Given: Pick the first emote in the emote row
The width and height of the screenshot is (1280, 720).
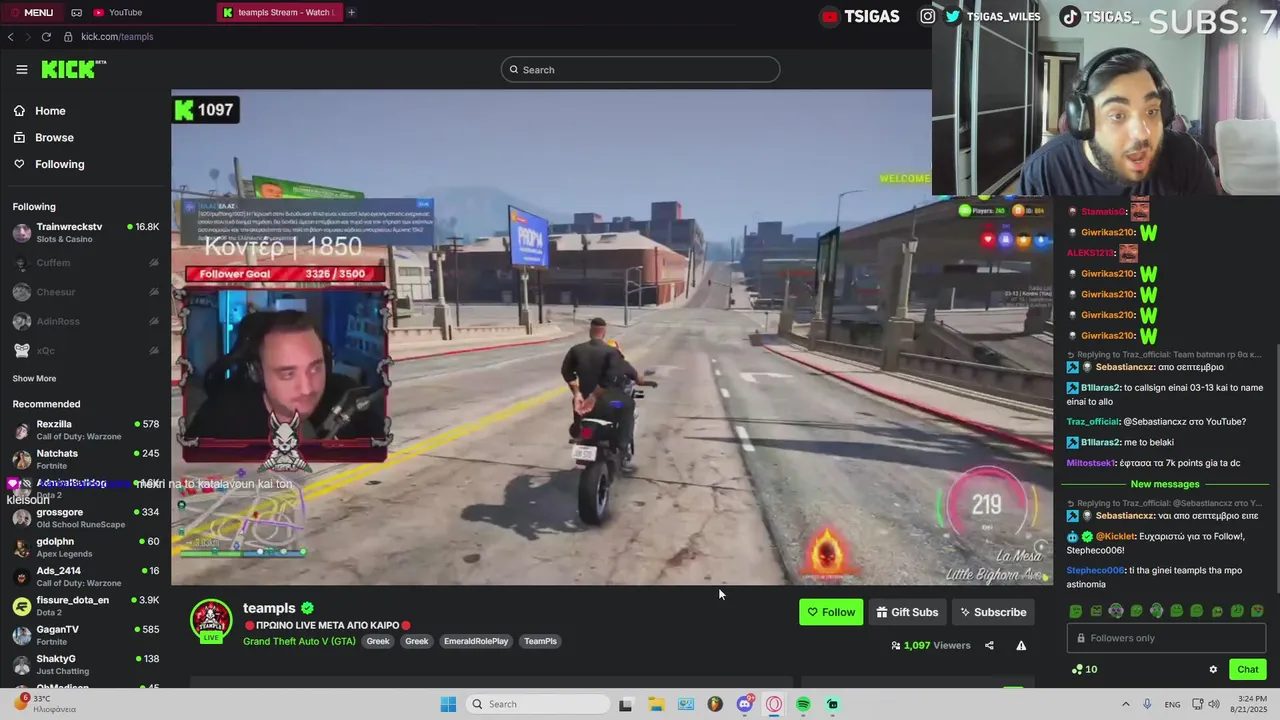Looking at the screenshot, I should coord(1076,611).
